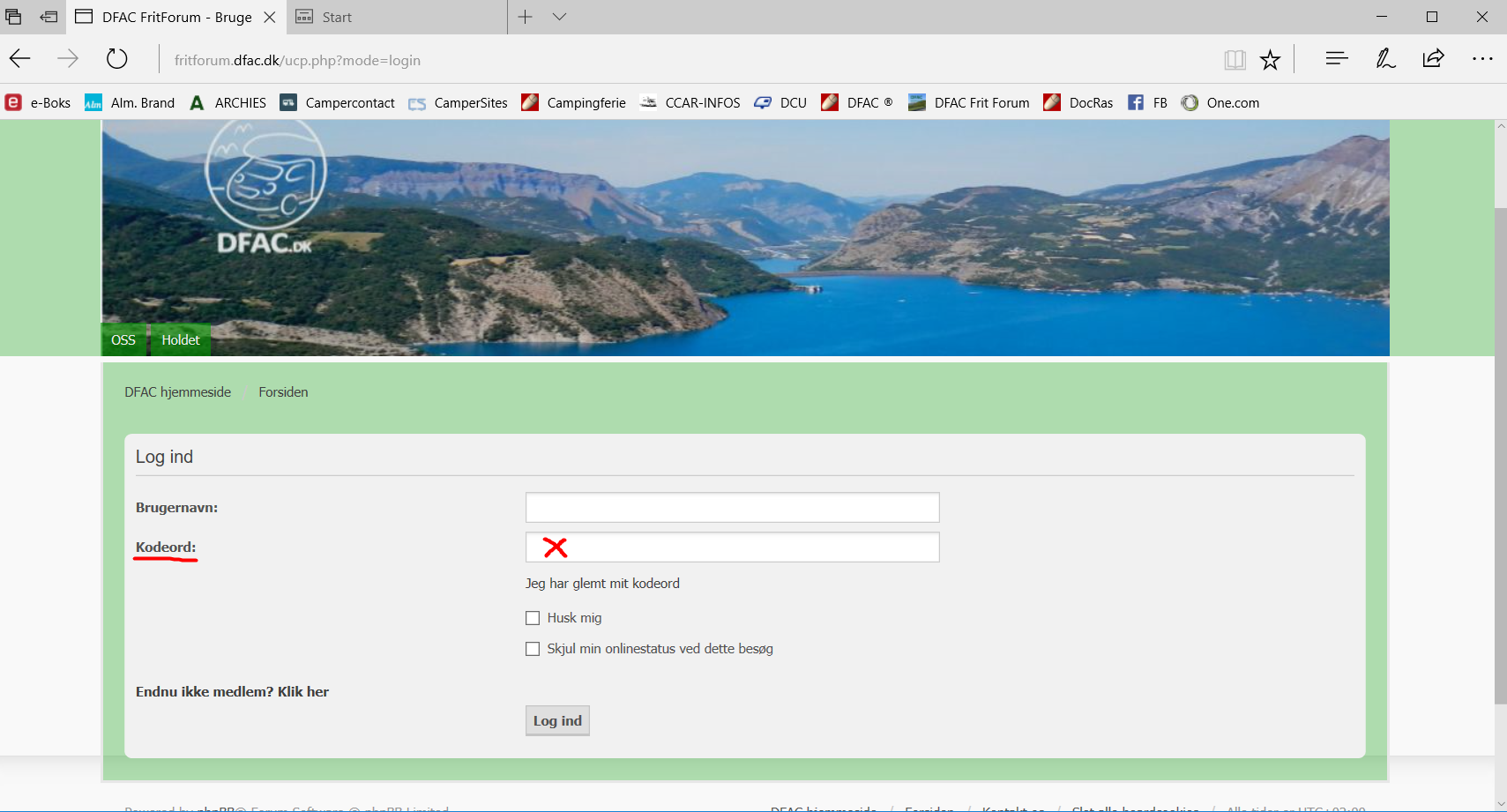Maximize the browser window
This screenshot has width=1507, height=812.
1432,17
